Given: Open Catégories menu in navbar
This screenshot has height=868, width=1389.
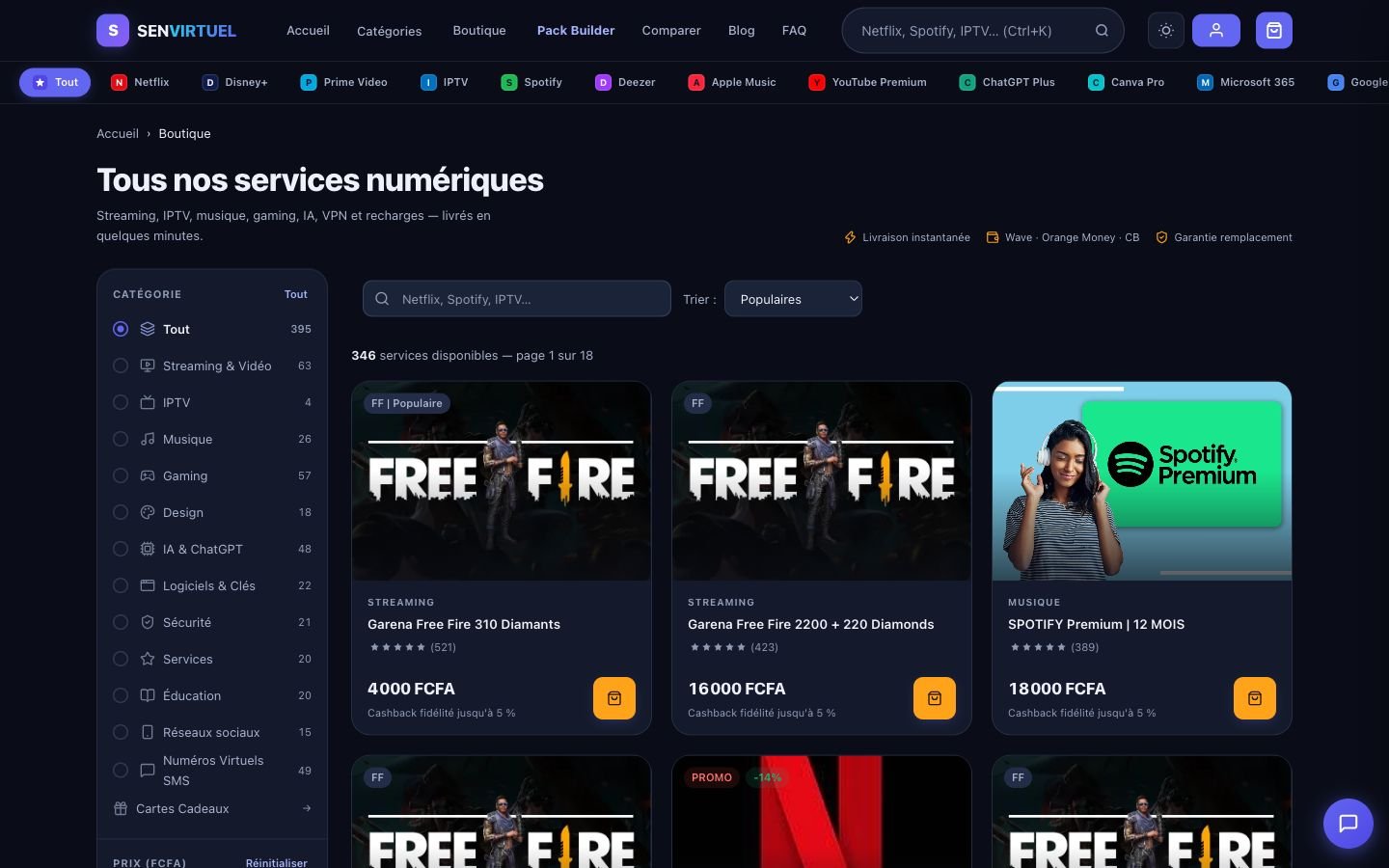Looking at the screenshot, I should [x=389, y=31].
